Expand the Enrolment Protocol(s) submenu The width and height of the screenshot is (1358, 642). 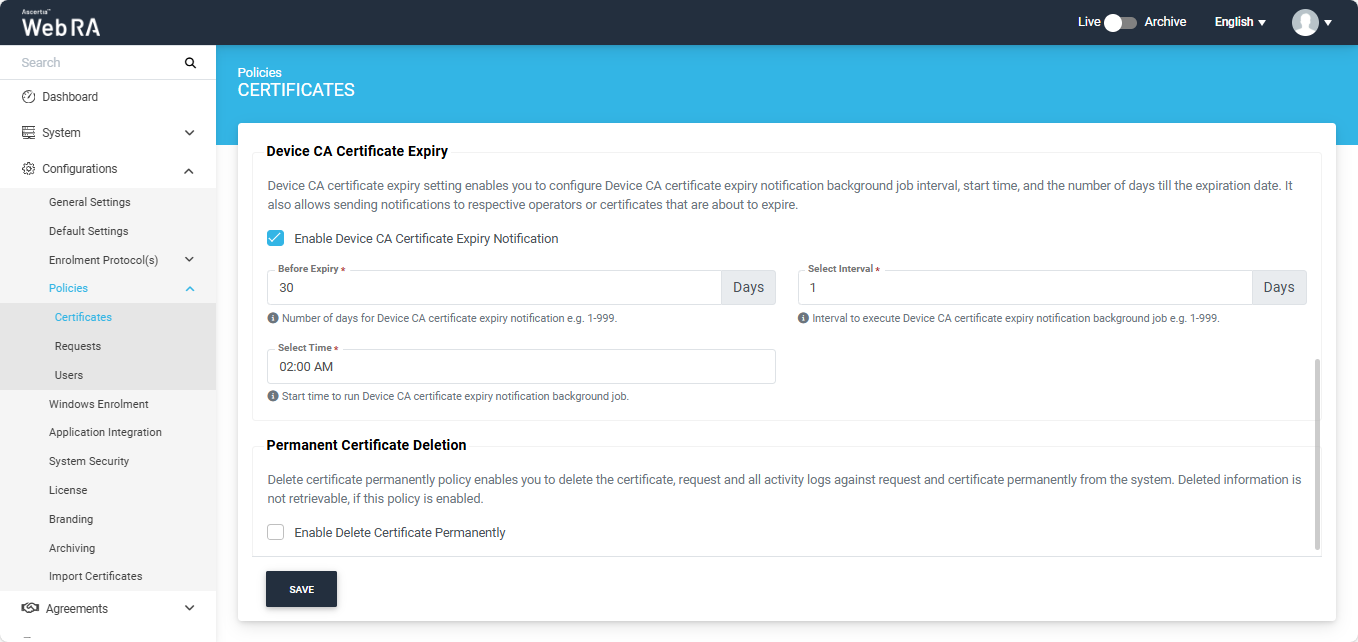(x=189, y=260)
